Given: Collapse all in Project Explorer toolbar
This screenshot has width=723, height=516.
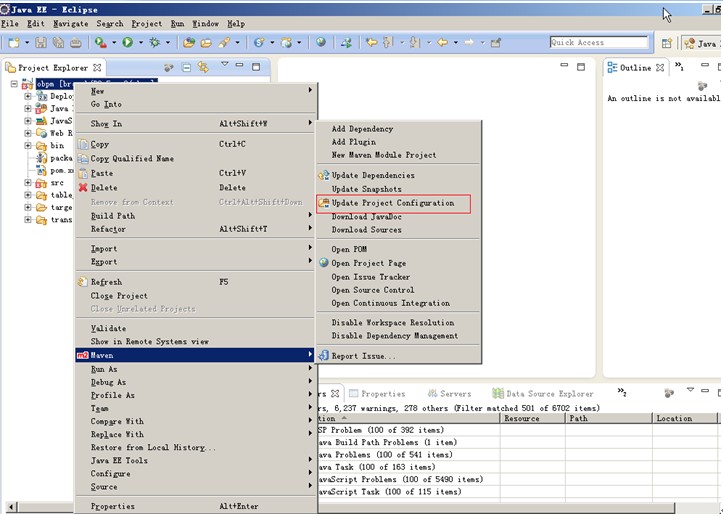Looking at the screenshot, I should coord(186,68).
